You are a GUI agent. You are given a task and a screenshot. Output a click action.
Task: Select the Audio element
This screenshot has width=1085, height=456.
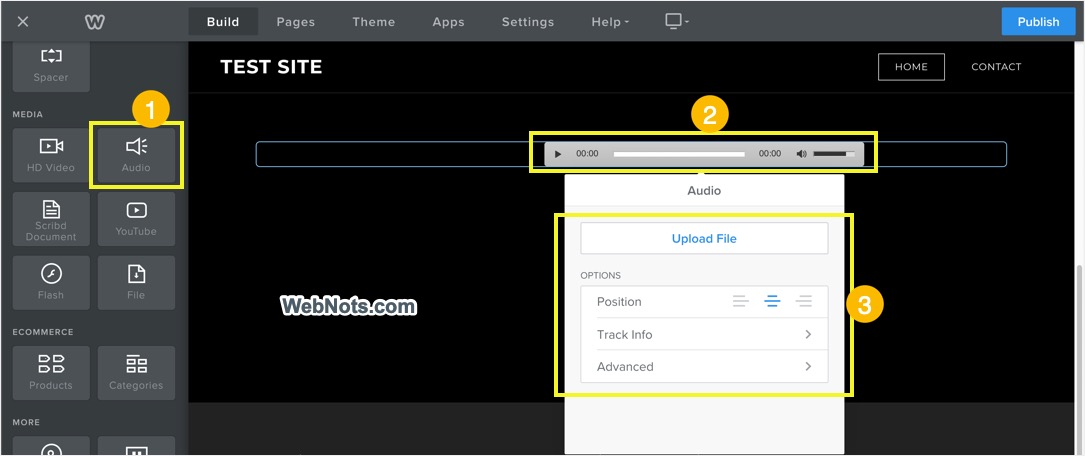click(136, 156)
